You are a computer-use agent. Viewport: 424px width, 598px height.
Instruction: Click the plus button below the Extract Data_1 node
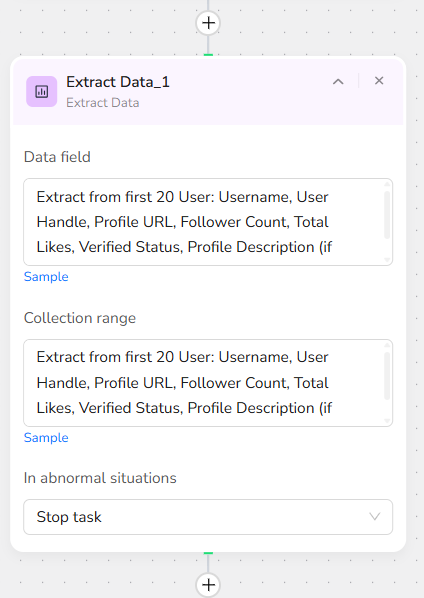coord(208,585)
